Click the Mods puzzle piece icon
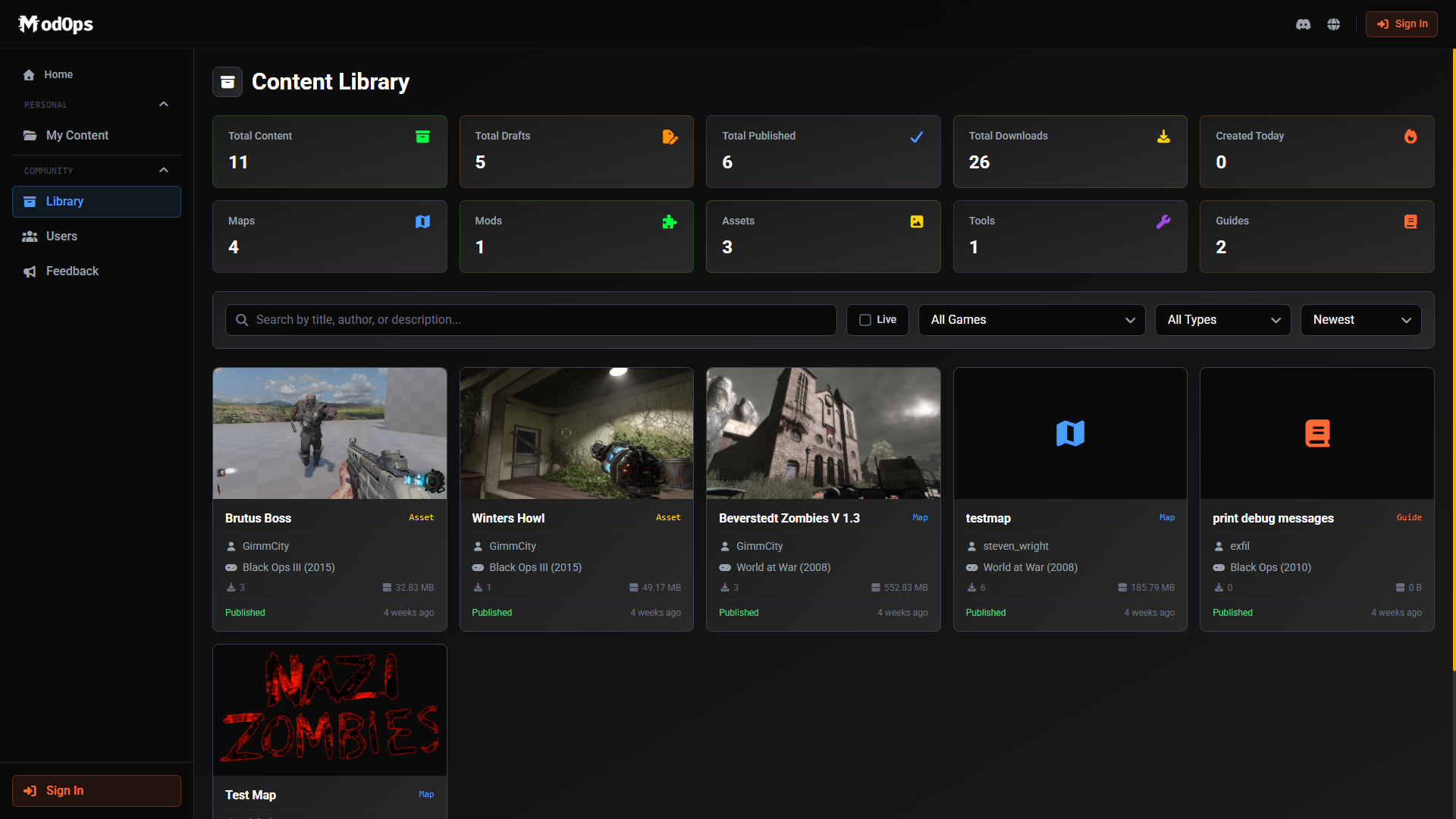The height and width of the screenshot is (819, 1456). pyautogui.click(x=670, y=221)
